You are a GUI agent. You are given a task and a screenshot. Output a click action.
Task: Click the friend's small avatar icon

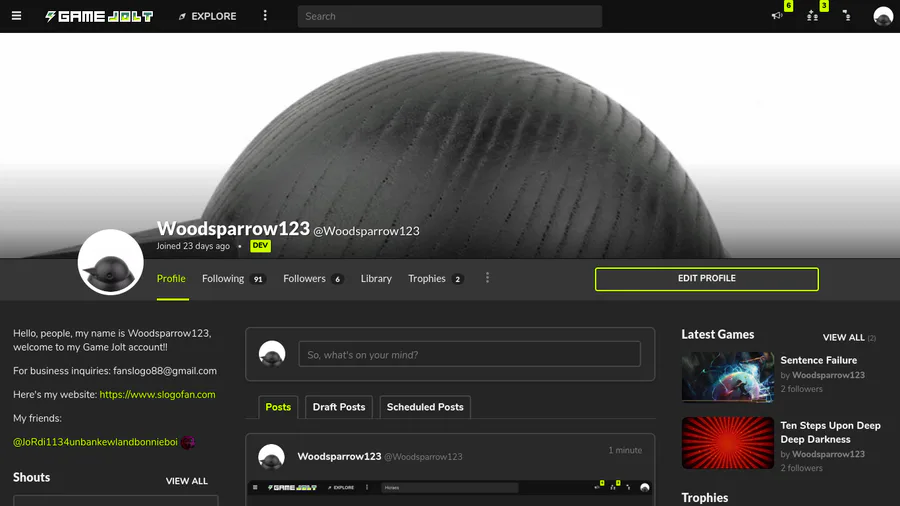point(188,442)
